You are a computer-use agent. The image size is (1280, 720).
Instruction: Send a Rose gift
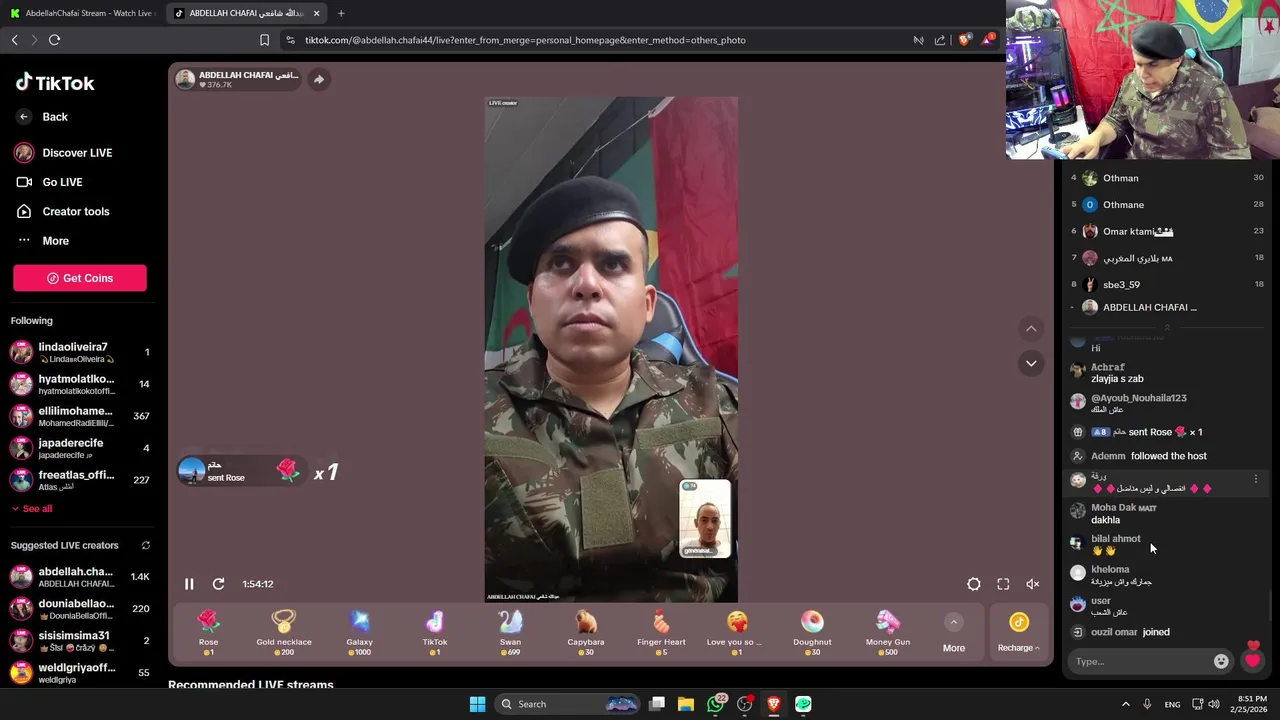(208, 633)
